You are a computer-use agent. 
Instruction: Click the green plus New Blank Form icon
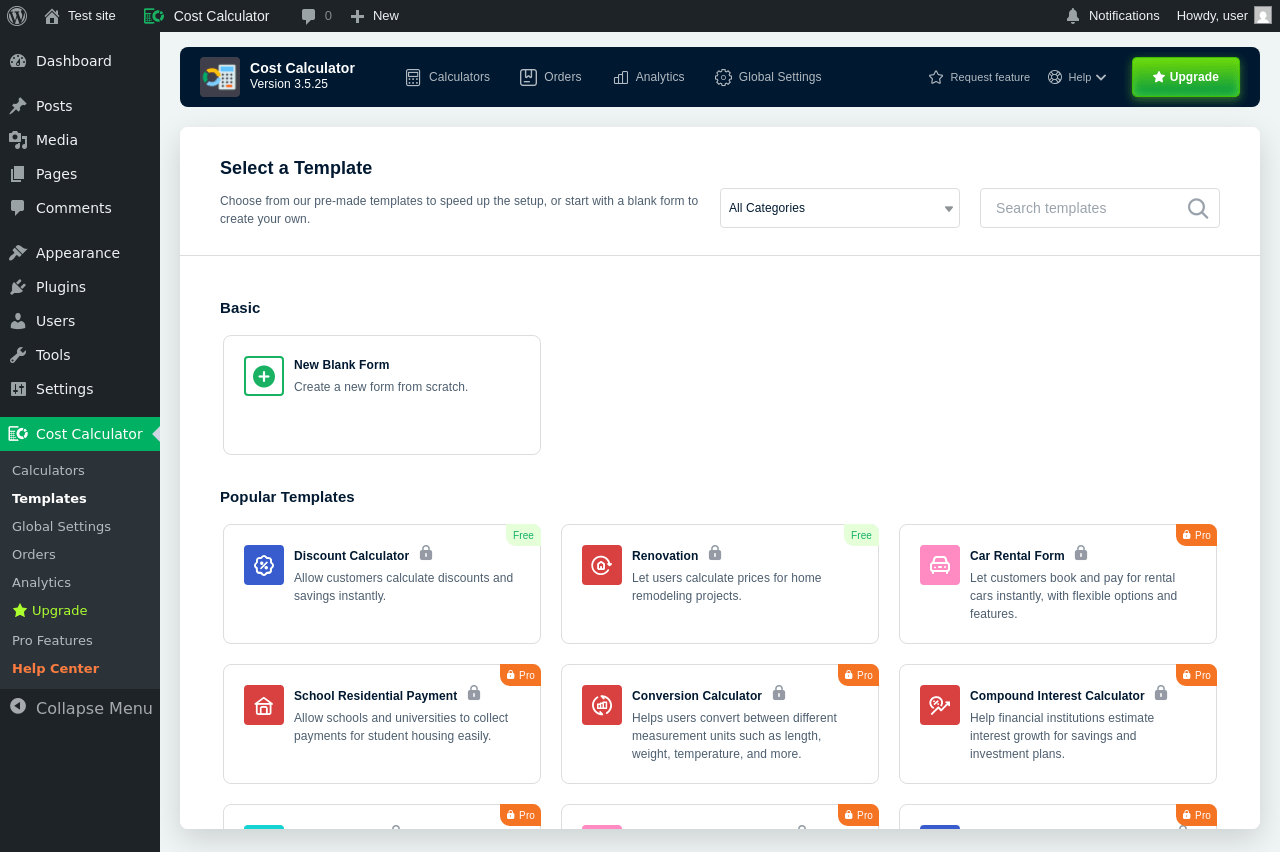point(264,376)
